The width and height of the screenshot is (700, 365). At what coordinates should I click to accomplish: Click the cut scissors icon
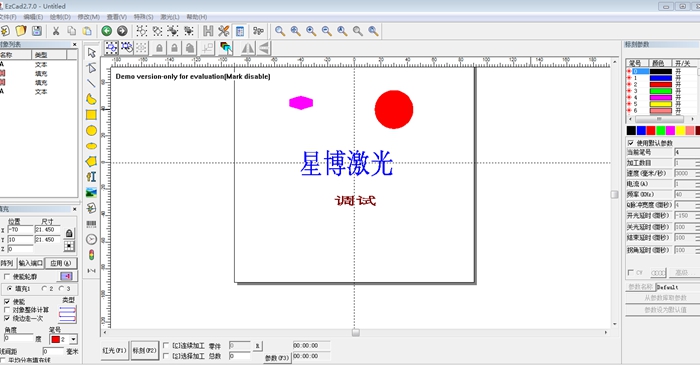[x=56, y=31]
